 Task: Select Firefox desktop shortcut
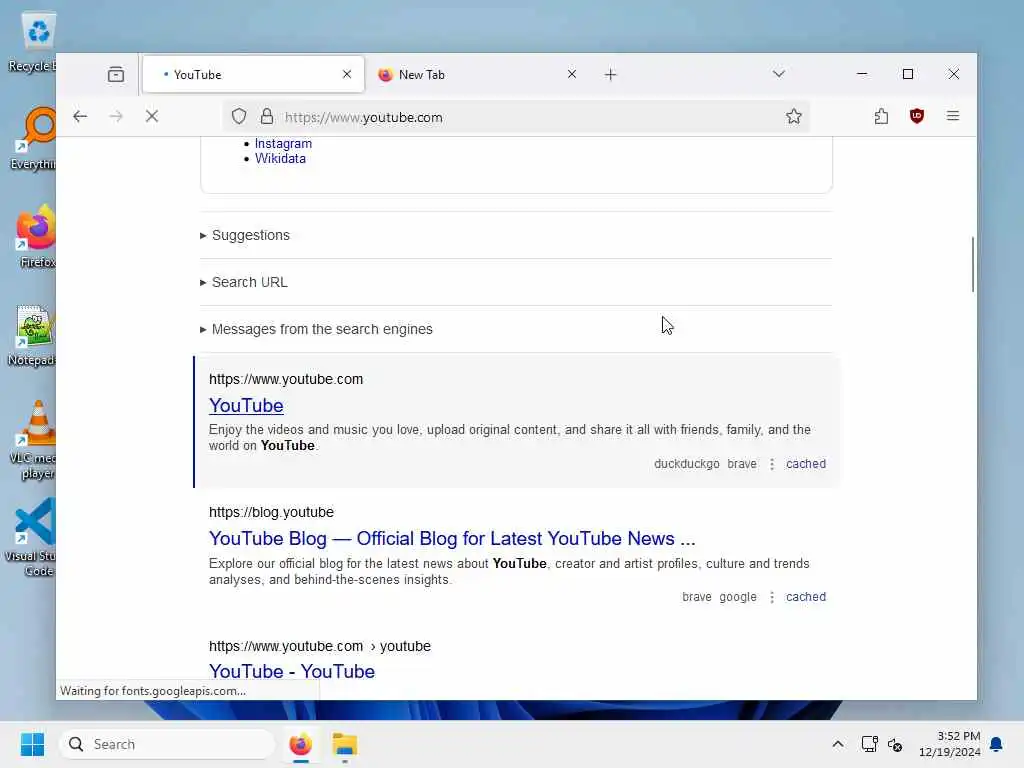36,236
